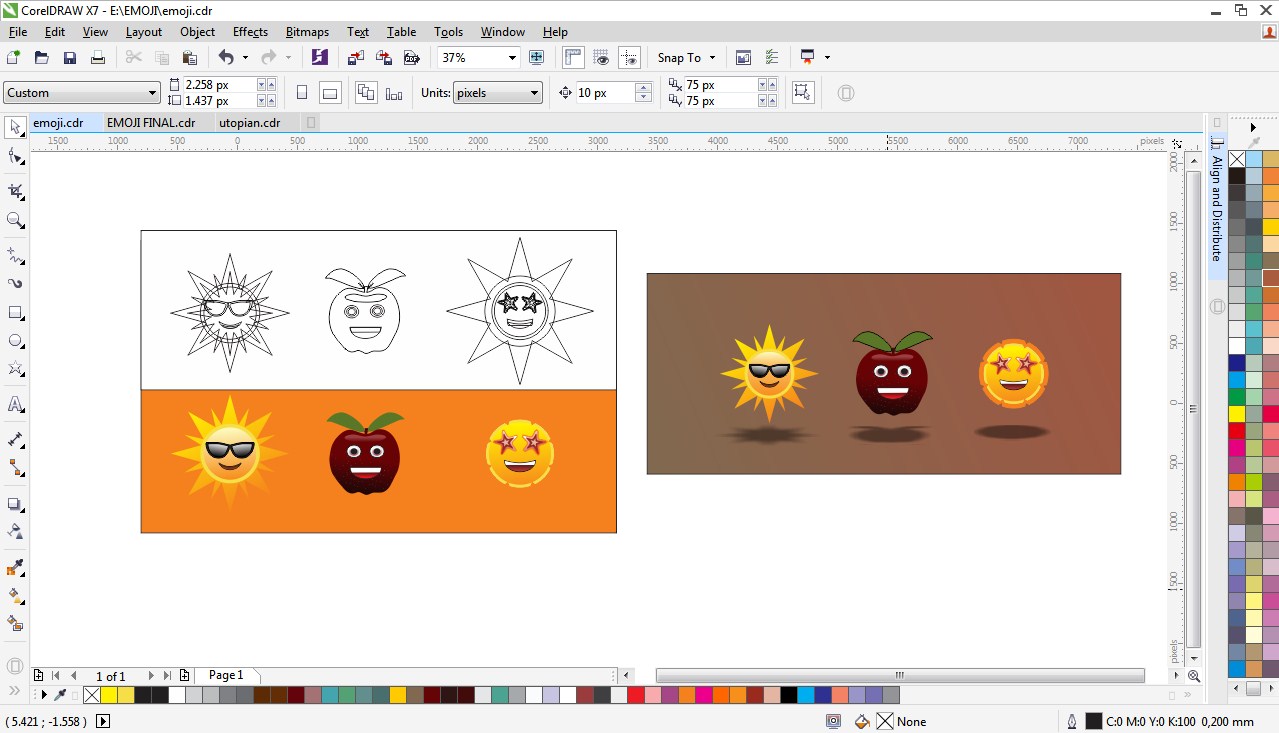Expand the document palette menu arrow
This screenshot has height=733, width=1279.
(43, 695)
